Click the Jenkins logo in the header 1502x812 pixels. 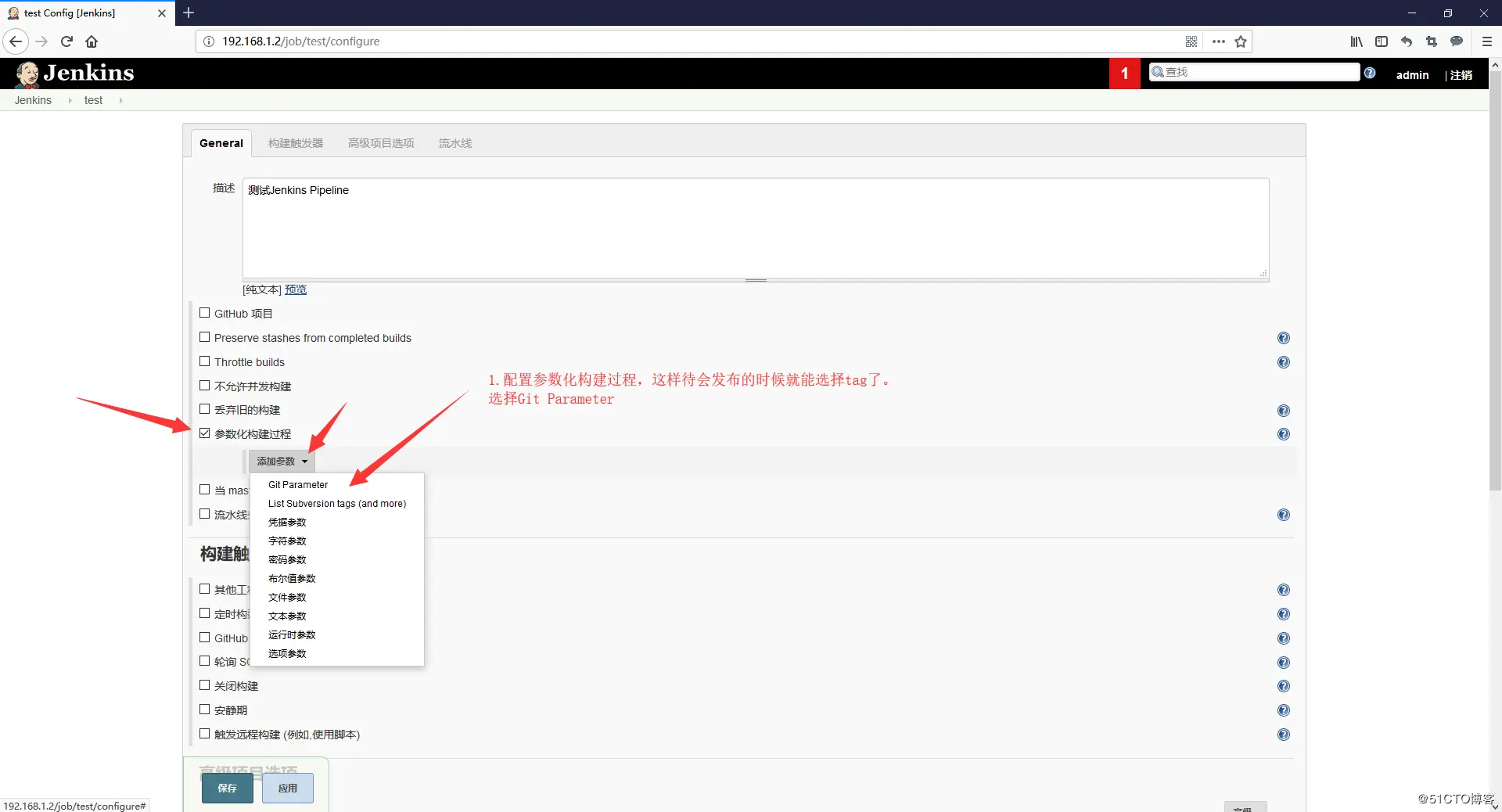75,73
